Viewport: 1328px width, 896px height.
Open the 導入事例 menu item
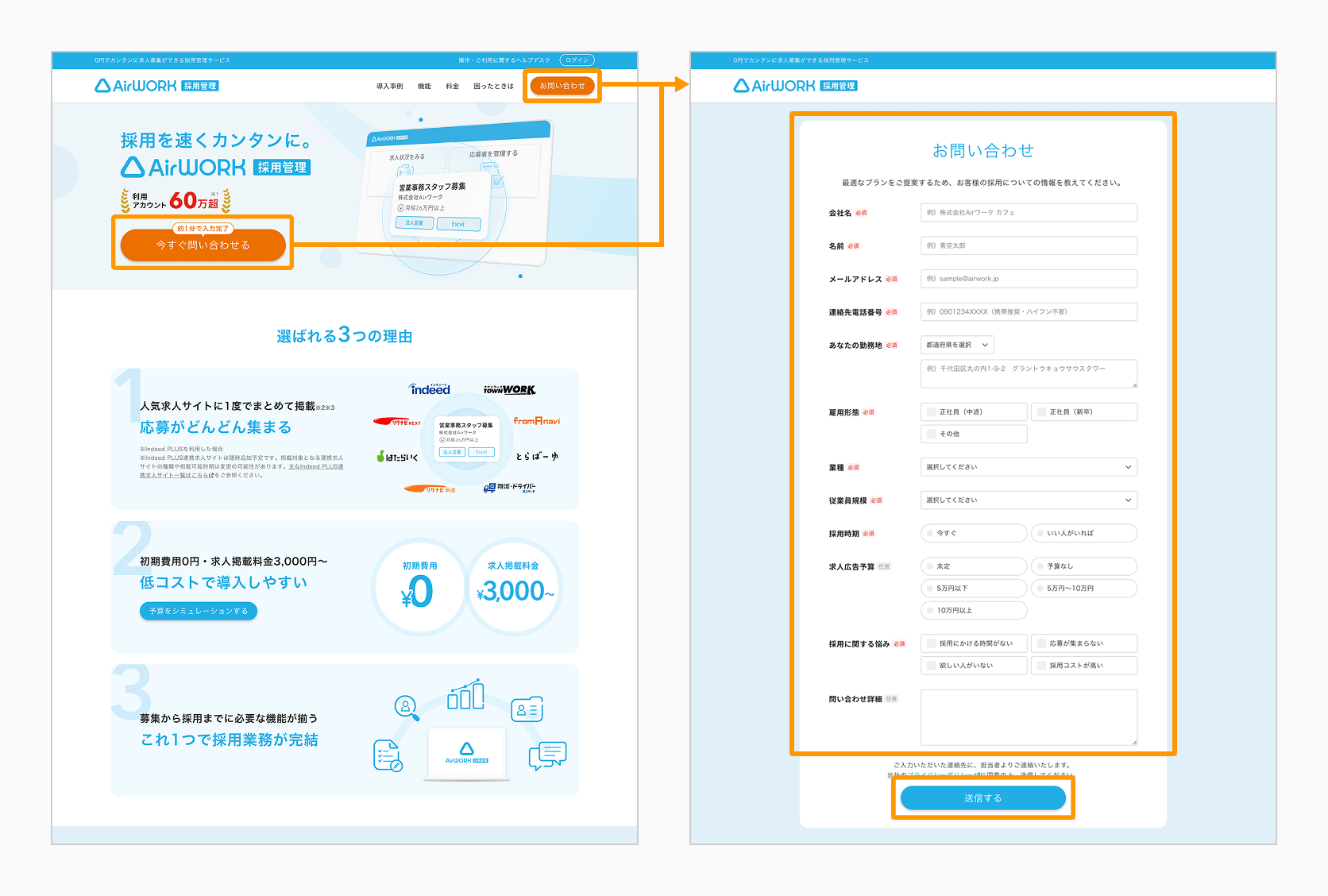390,86
